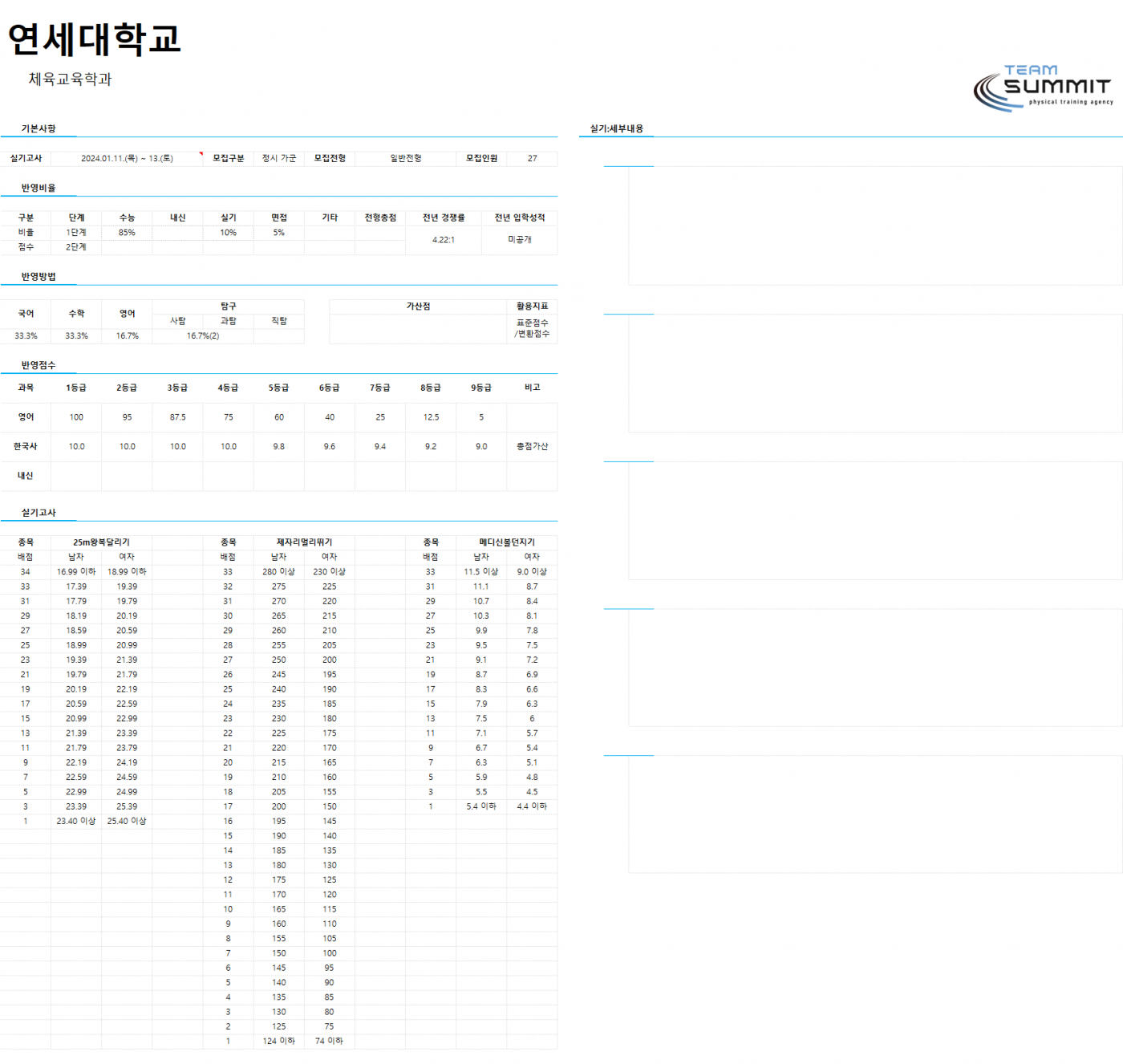Select the 연세대학교 title heading
This screenshot has width=1123, height=1064.
coord(95,39)
